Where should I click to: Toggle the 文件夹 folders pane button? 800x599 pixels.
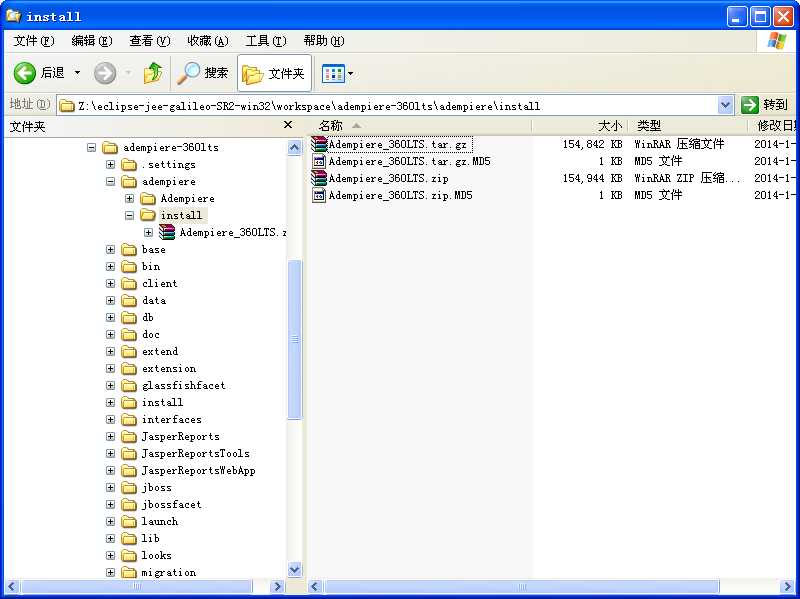[x=274, y=73]
